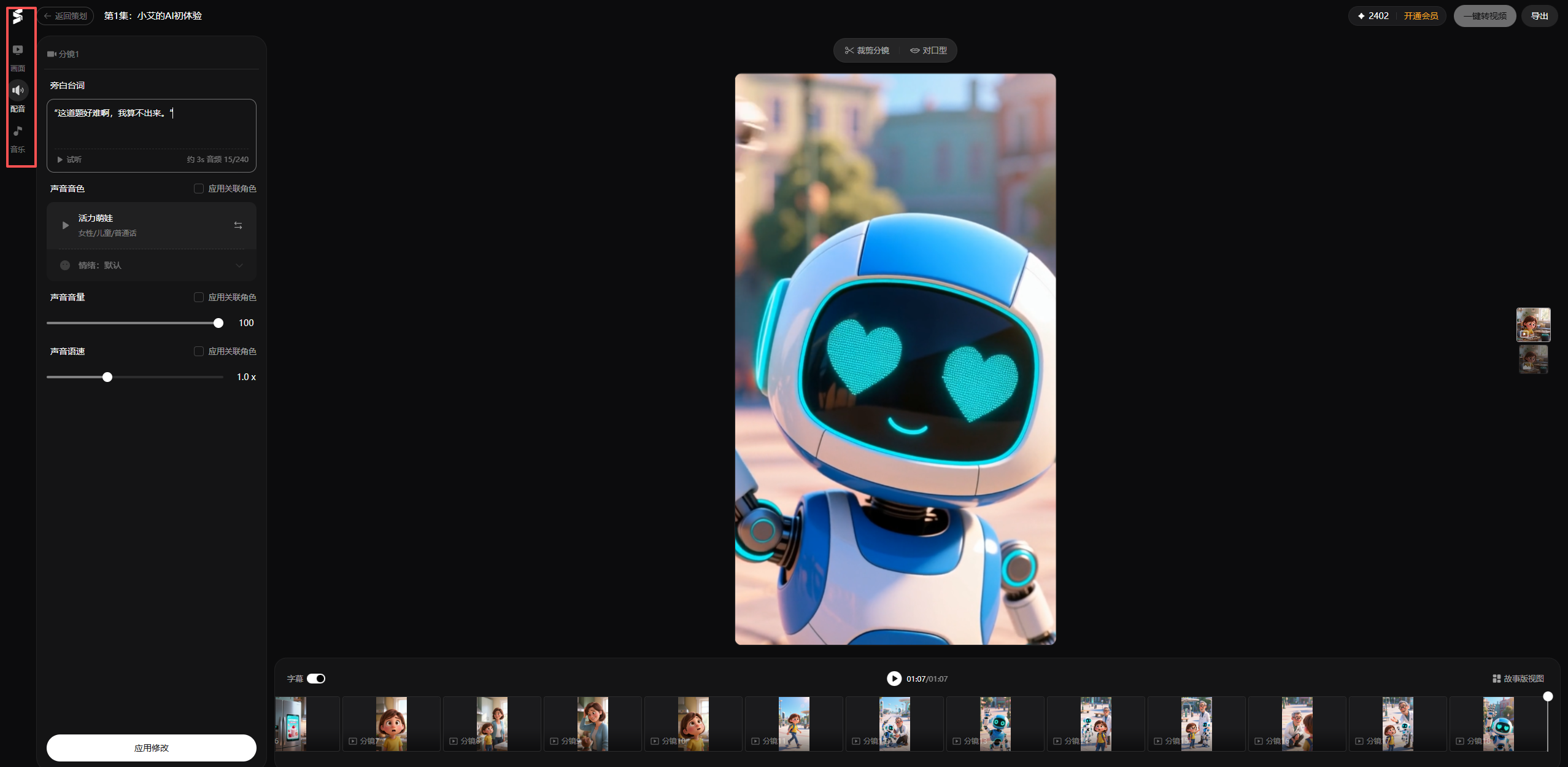Open the 画面 (visuals) sidebar panel

point(18,51)
